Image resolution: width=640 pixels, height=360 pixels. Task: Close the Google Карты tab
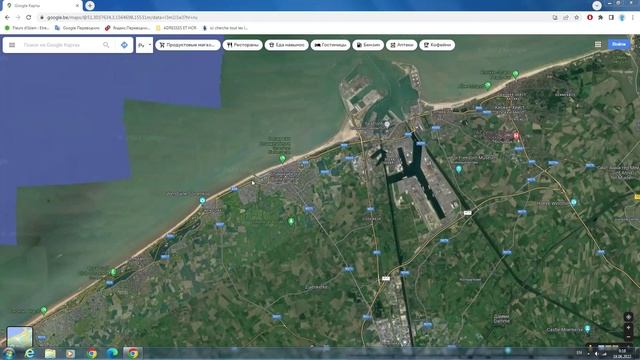coord(77,6)
